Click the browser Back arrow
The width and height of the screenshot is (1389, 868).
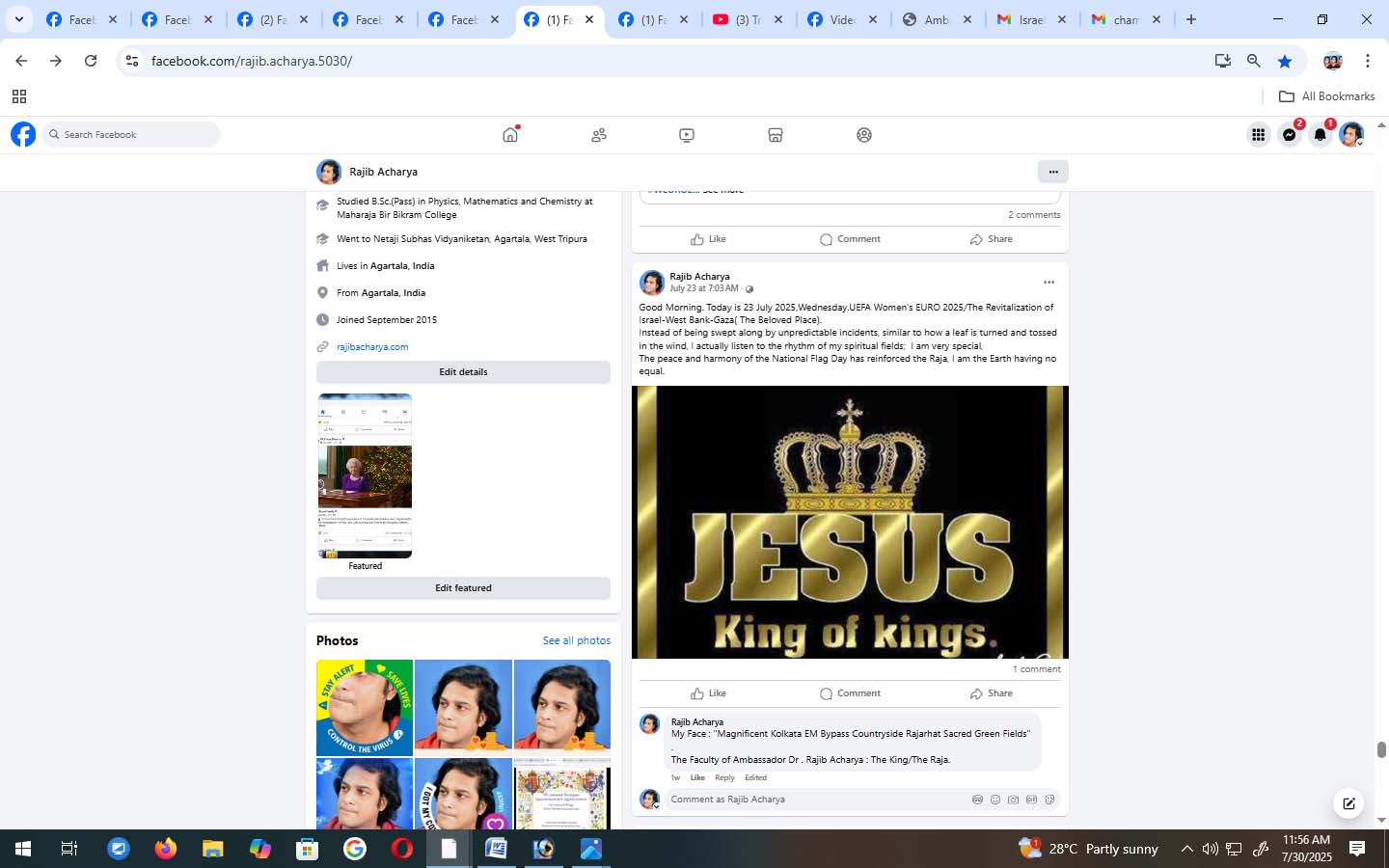[21, 61]
